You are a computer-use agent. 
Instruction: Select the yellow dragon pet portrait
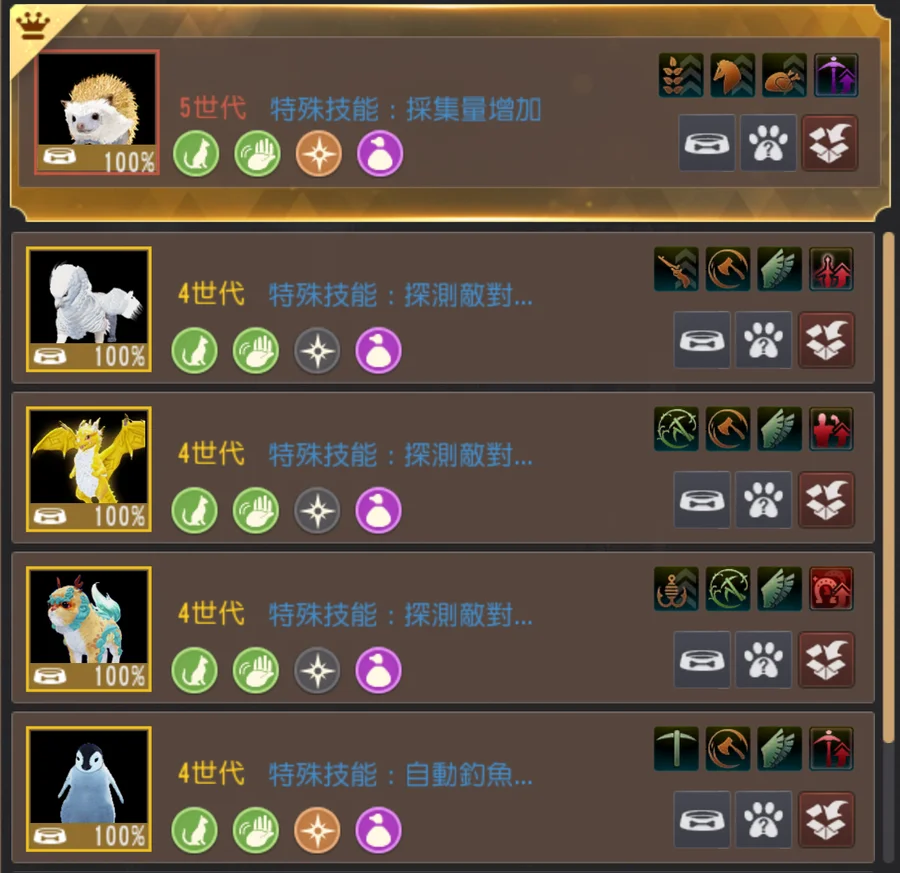point(89,470)
